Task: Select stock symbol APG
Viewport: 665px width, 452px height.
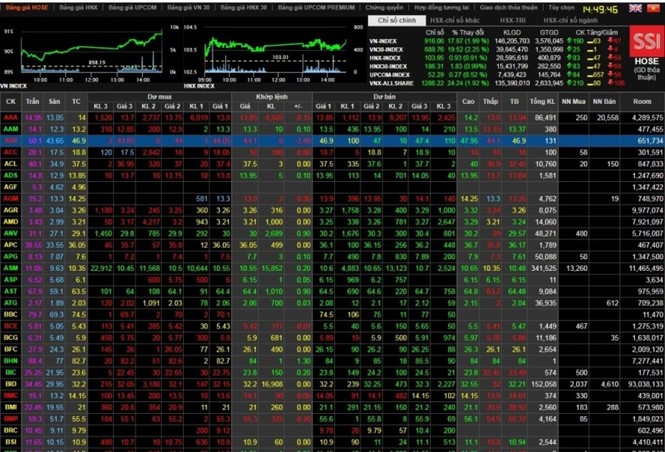Action: pos(11,257)
